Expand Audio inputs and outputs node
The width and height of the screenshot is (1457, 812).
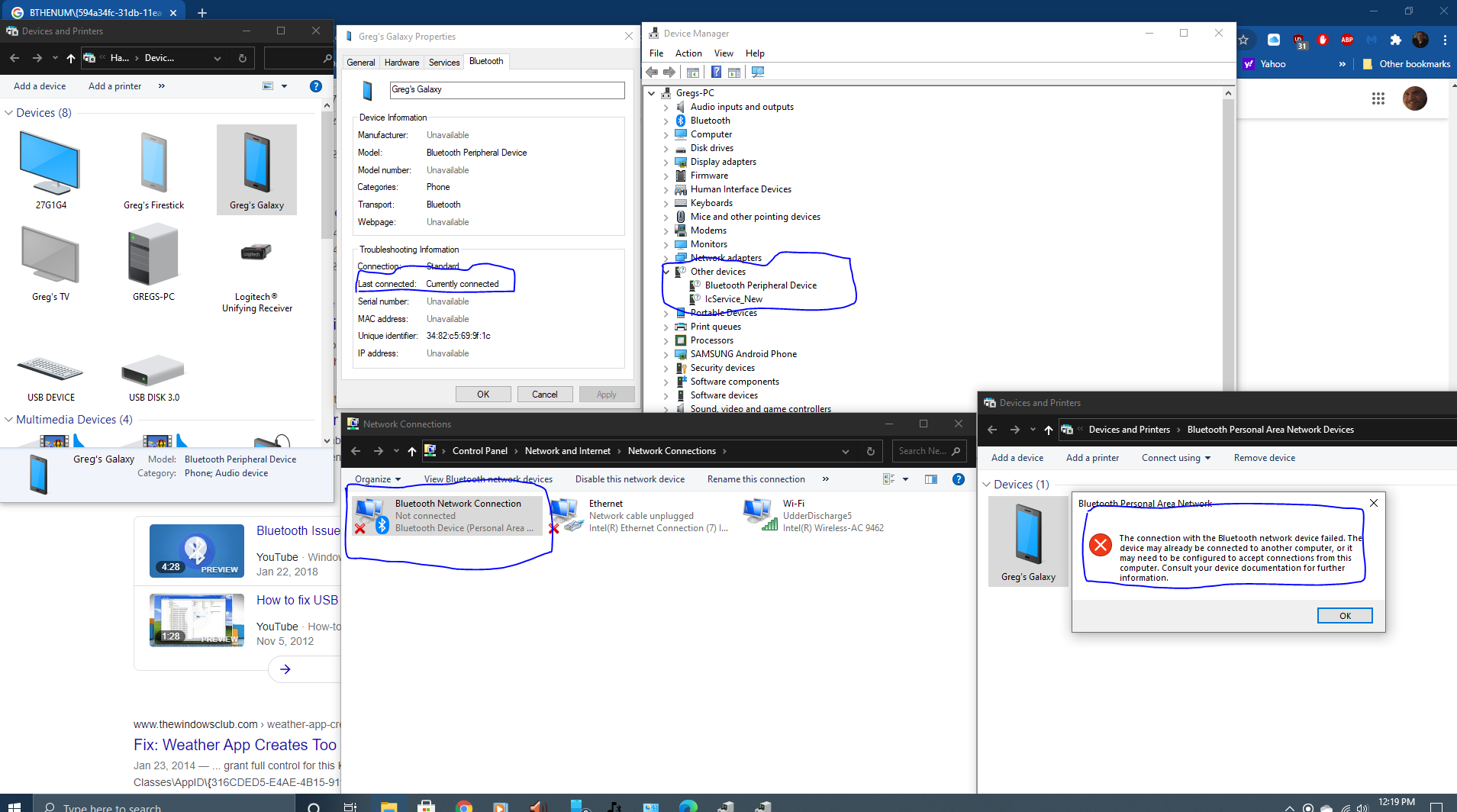tap(666, 108)
